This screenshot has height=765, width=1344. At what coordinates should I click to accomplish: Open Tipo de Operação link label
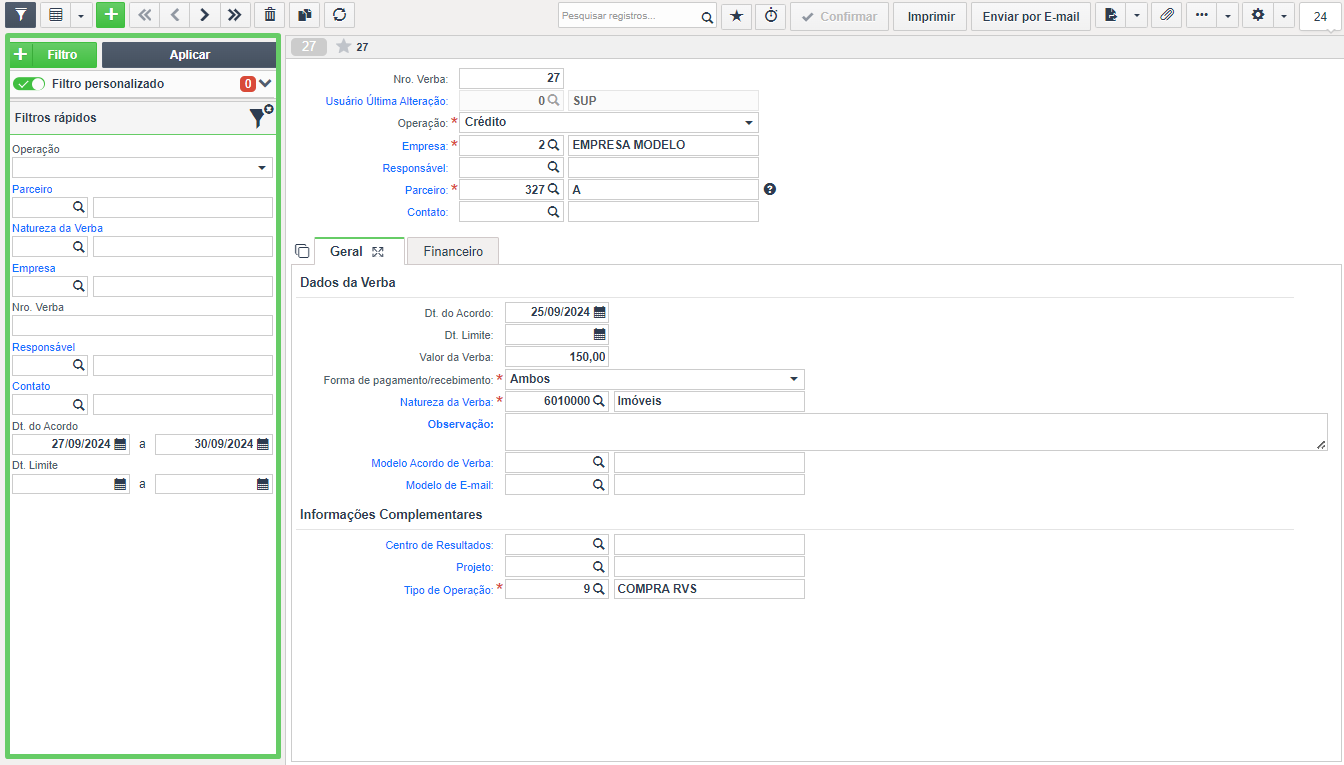click(x=448, y=590)
